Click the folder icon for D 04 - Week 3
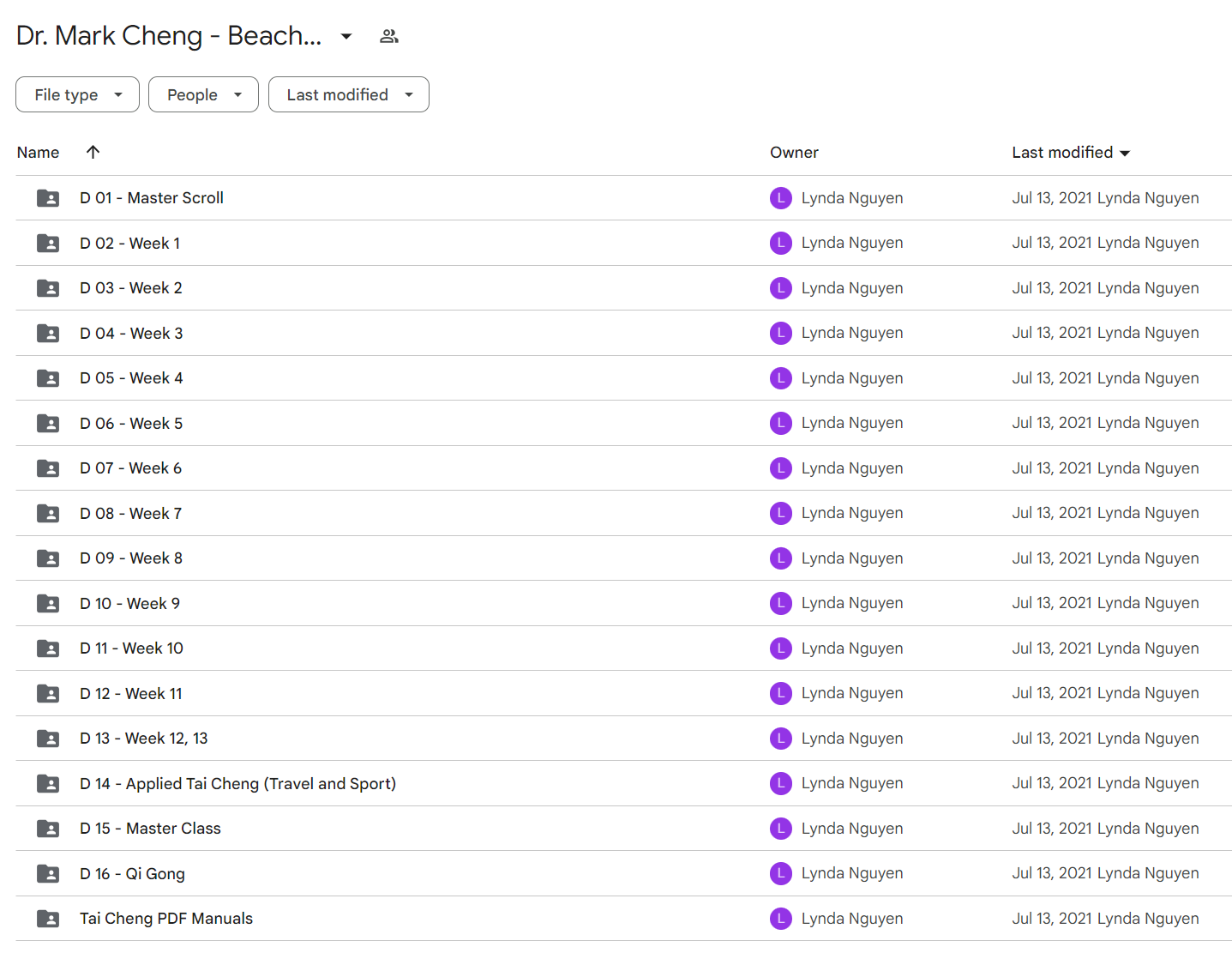Image resolution: width=1232 pixels, height=965 pixels. coord(48,334)
